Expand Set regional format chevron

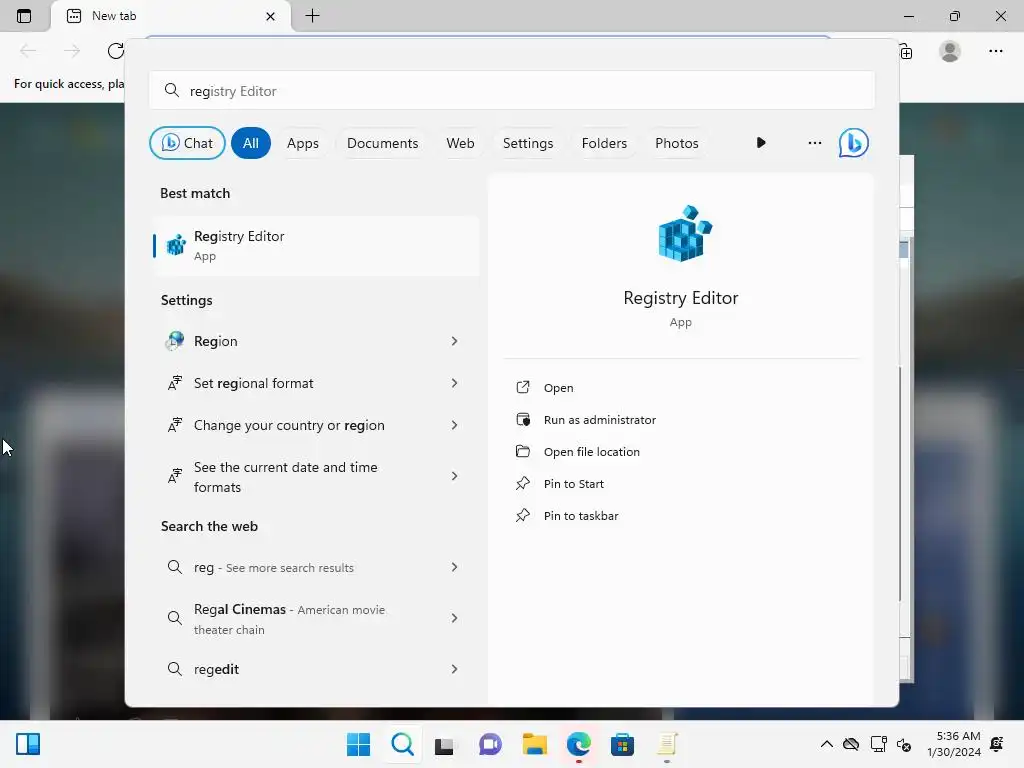coord(455,383)
